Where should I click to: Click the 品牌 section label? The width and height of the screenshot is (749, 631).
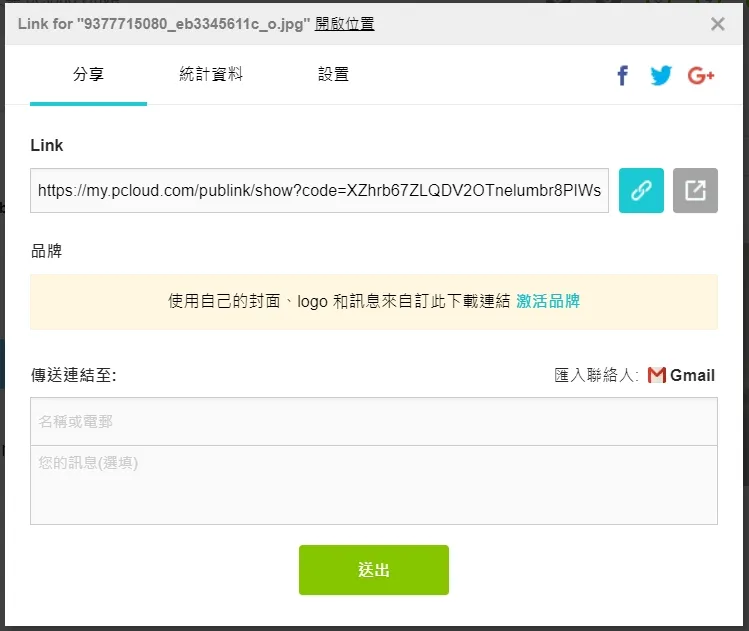pyautogui.click(x=46, y=251)
